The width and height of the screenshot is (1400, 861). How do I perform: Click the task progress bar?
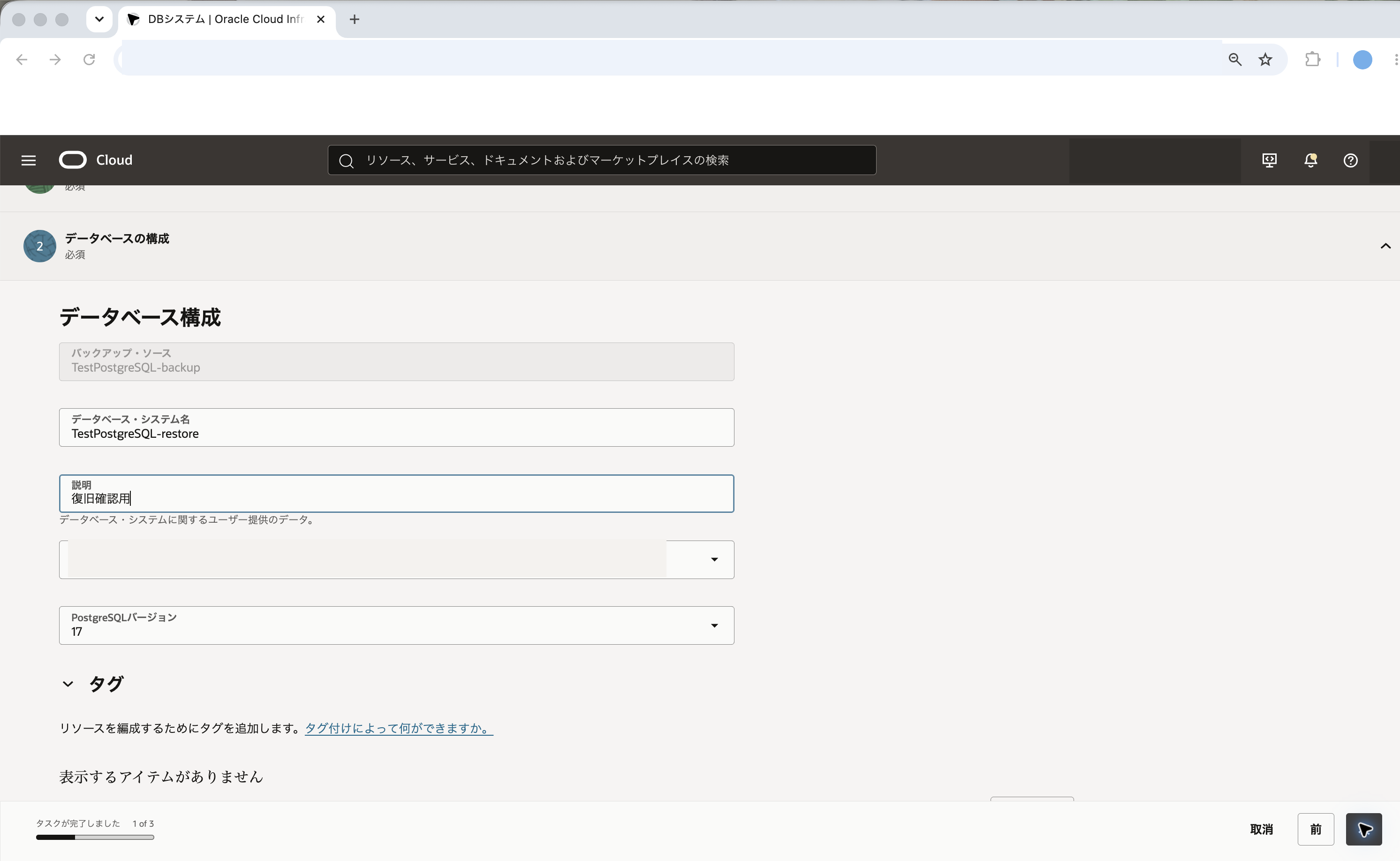[95, 837]
